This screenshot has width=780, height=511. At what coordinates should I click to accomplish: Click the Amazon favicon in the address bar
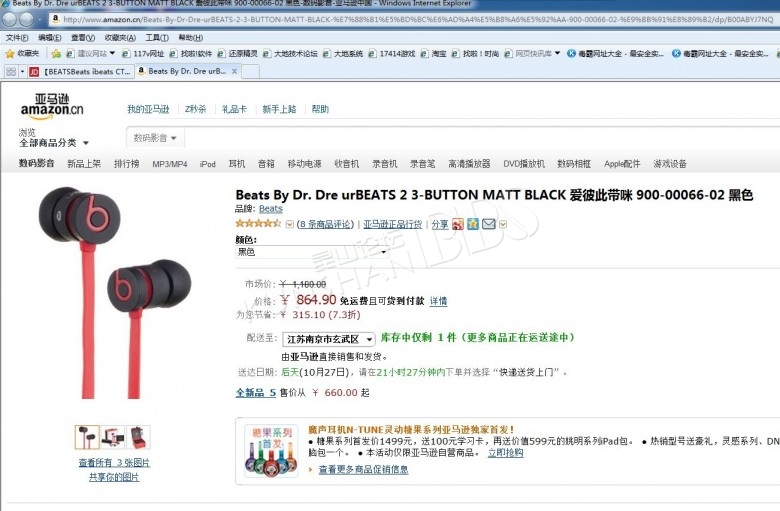(x=56, y=19)
